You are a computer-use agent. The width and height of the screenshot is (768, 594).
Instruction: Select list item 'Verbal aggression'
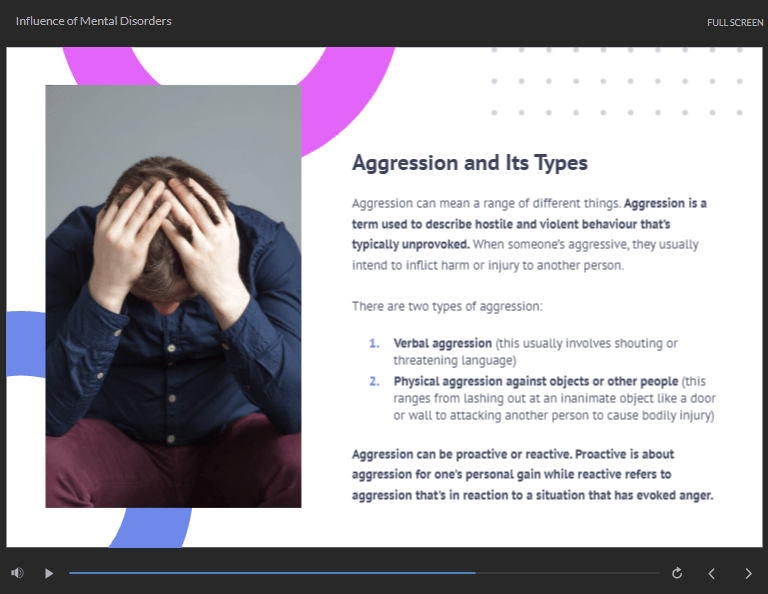[442, 343]
